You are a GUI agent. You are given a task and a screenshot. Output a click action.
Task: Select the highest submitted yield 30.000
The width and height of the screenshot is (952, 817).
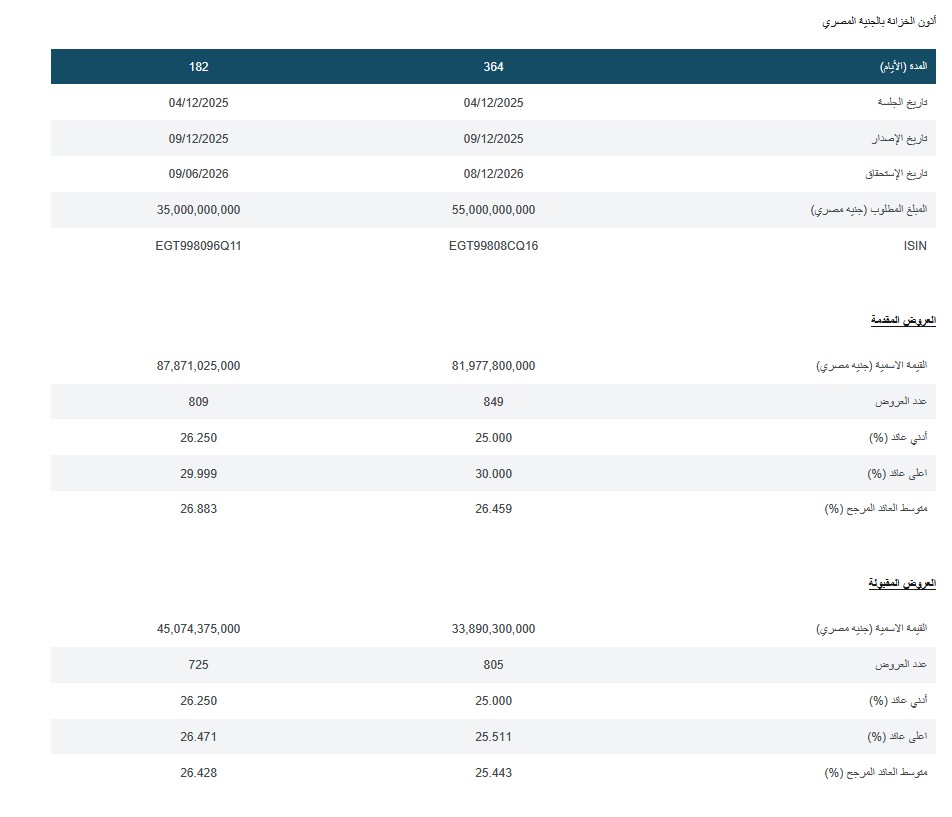coord(493,474)
